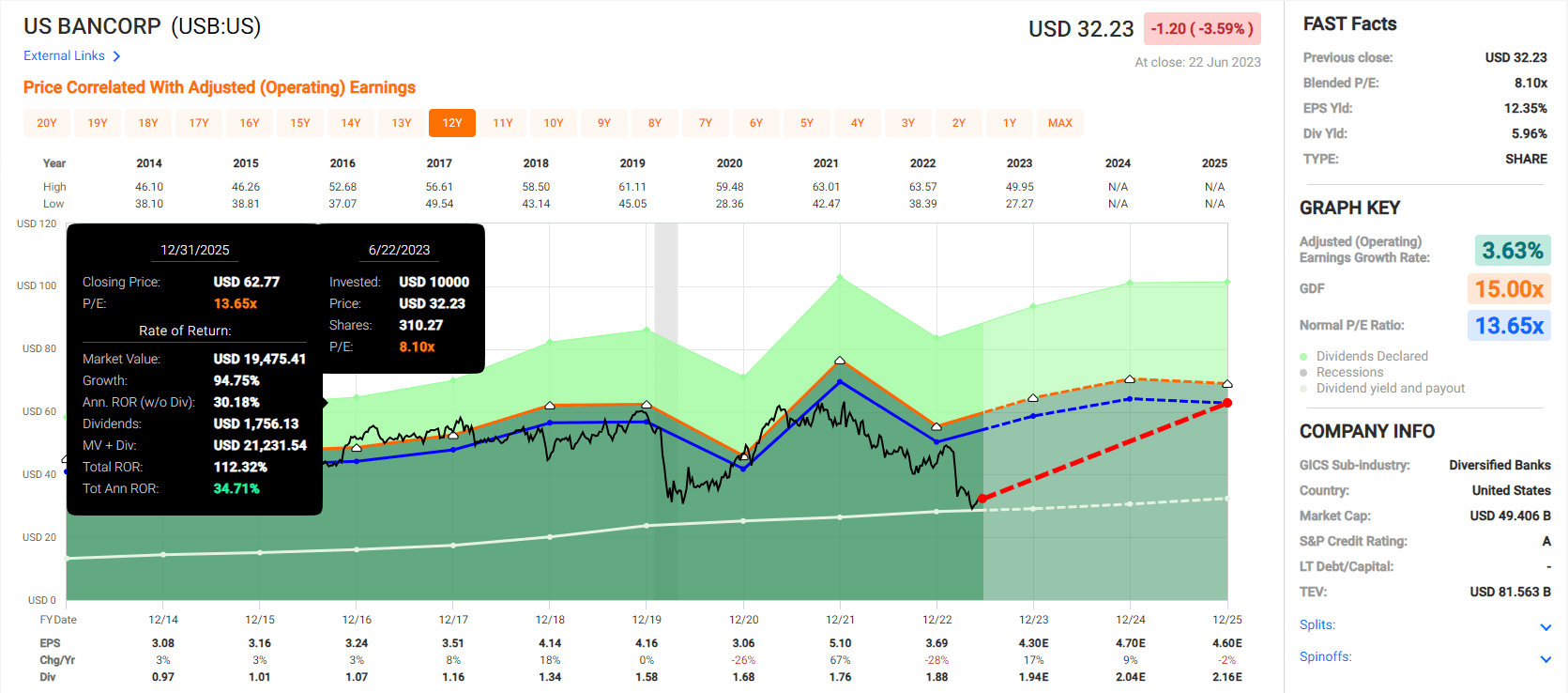Click the Diversified Banks sub-industry value
The image size is (1568, 693).
tap(1499, 465)
